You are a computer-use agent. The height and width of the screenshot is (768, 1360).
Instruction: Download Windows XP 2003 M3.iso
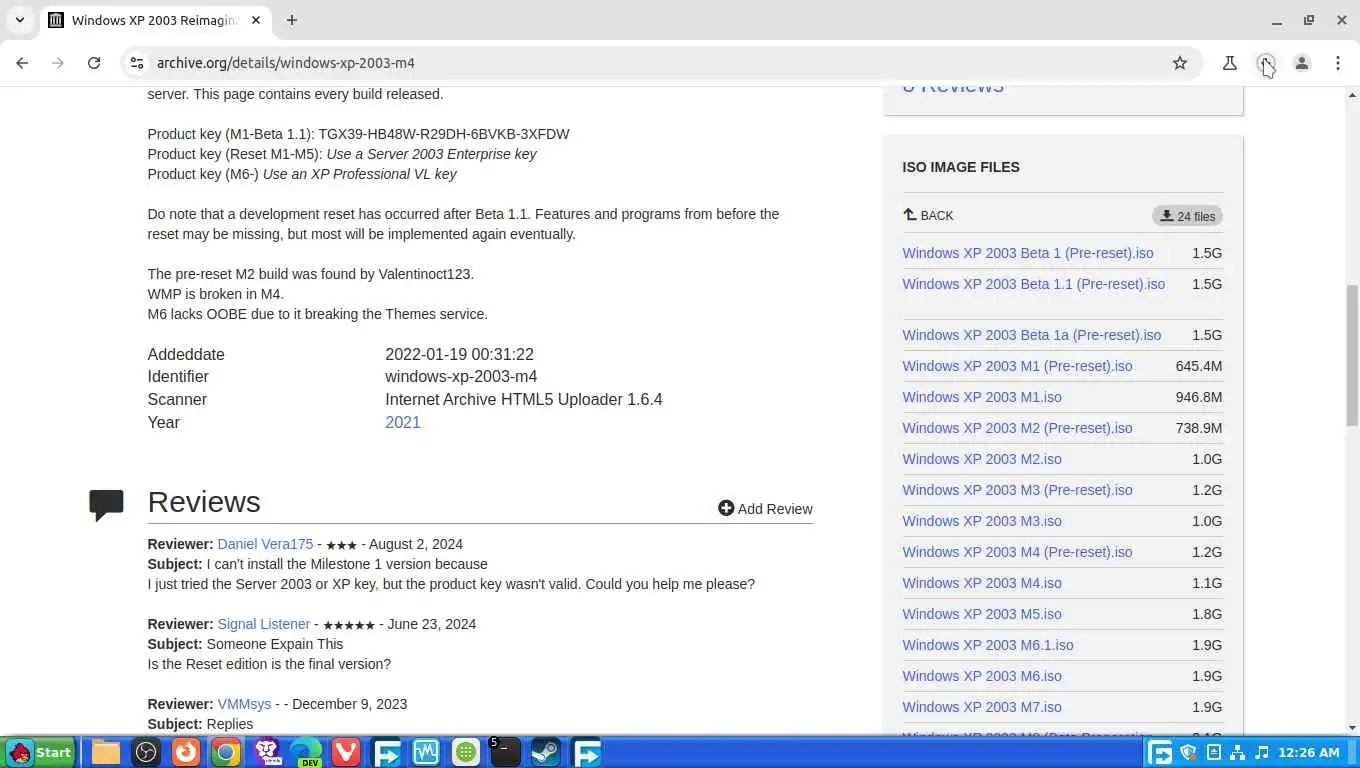pos(982,521)
